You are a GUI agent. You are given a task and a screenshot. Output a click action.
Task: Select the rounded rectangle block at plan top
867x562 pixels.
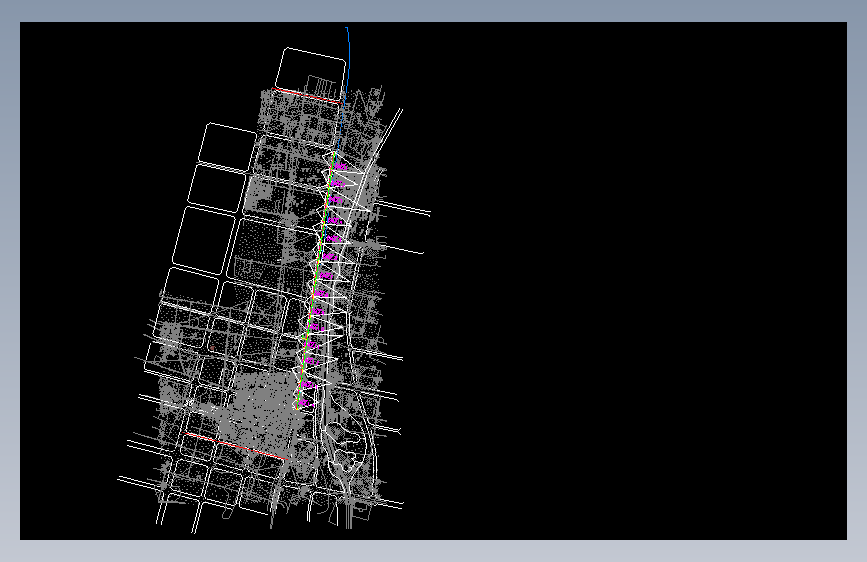311,75
